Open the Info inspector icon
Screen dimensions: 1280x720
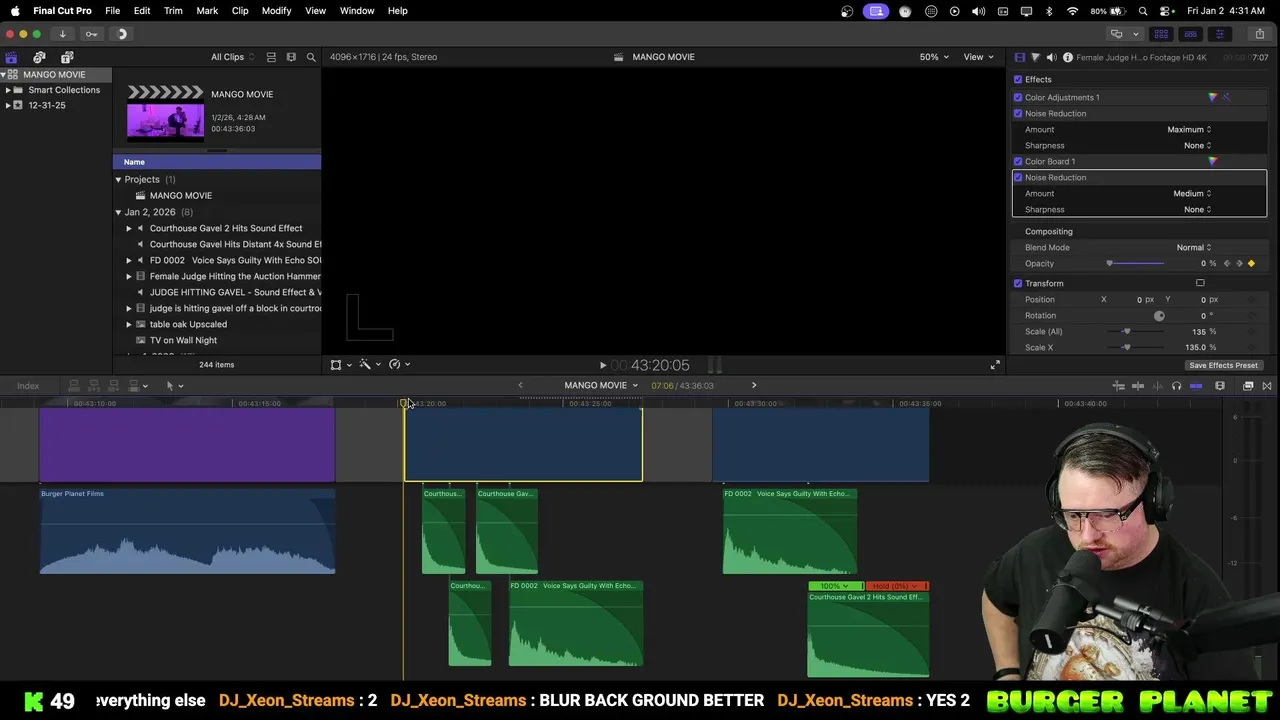coord(1067,57)
